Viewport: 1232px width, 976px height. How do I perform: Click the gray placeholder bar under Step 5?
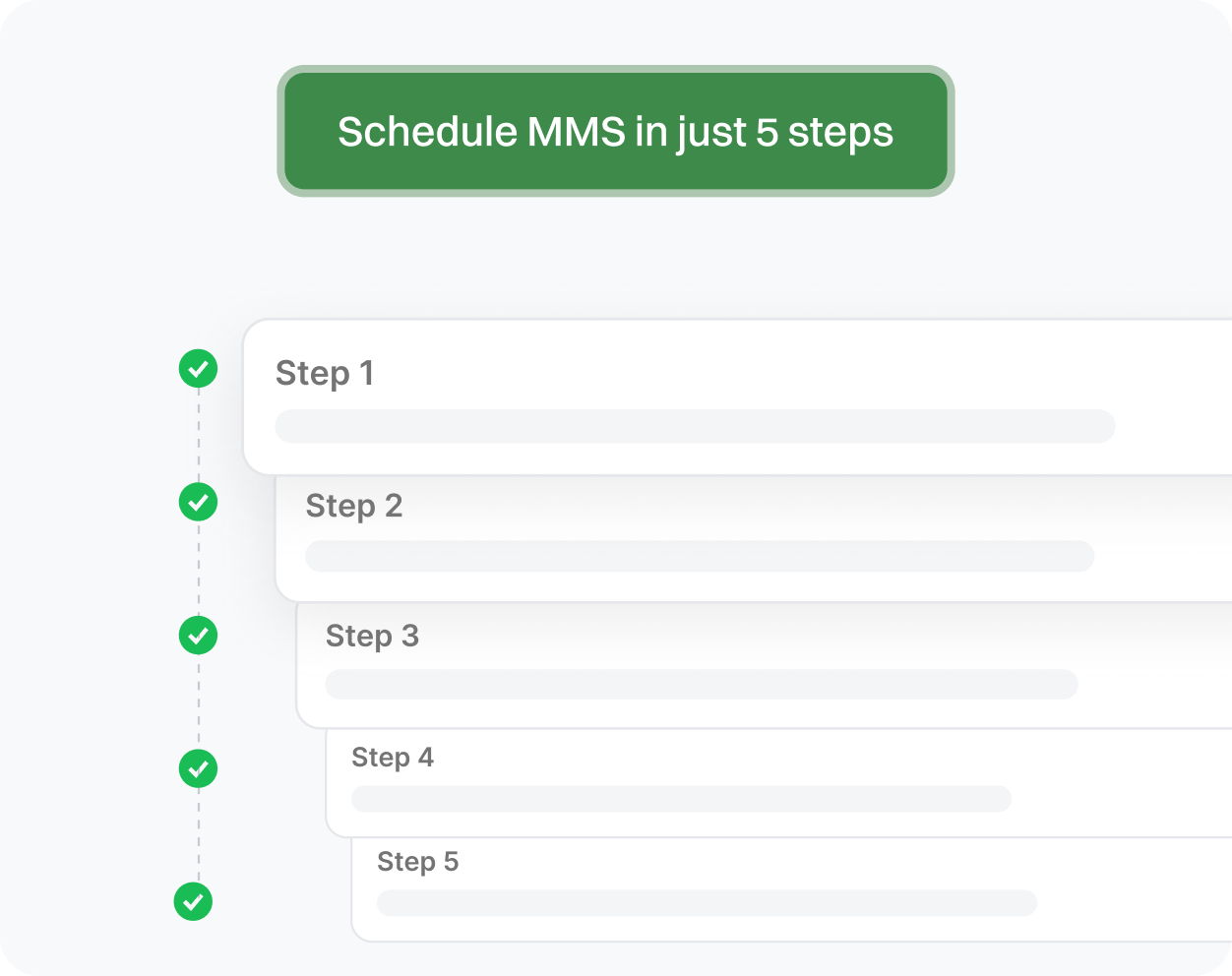pos(706,903)
